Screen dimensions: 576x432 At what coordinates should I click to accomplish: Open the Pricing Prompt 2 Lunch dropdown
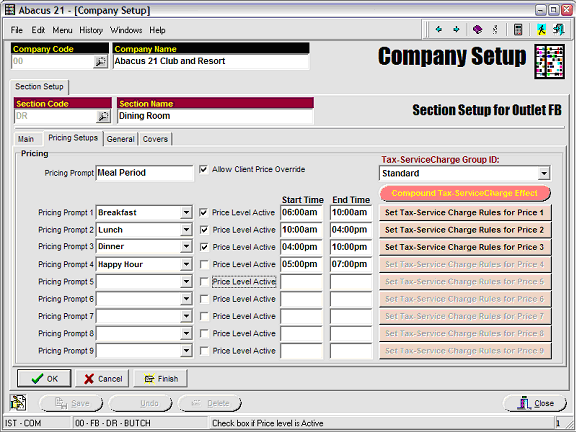[186, 230]
